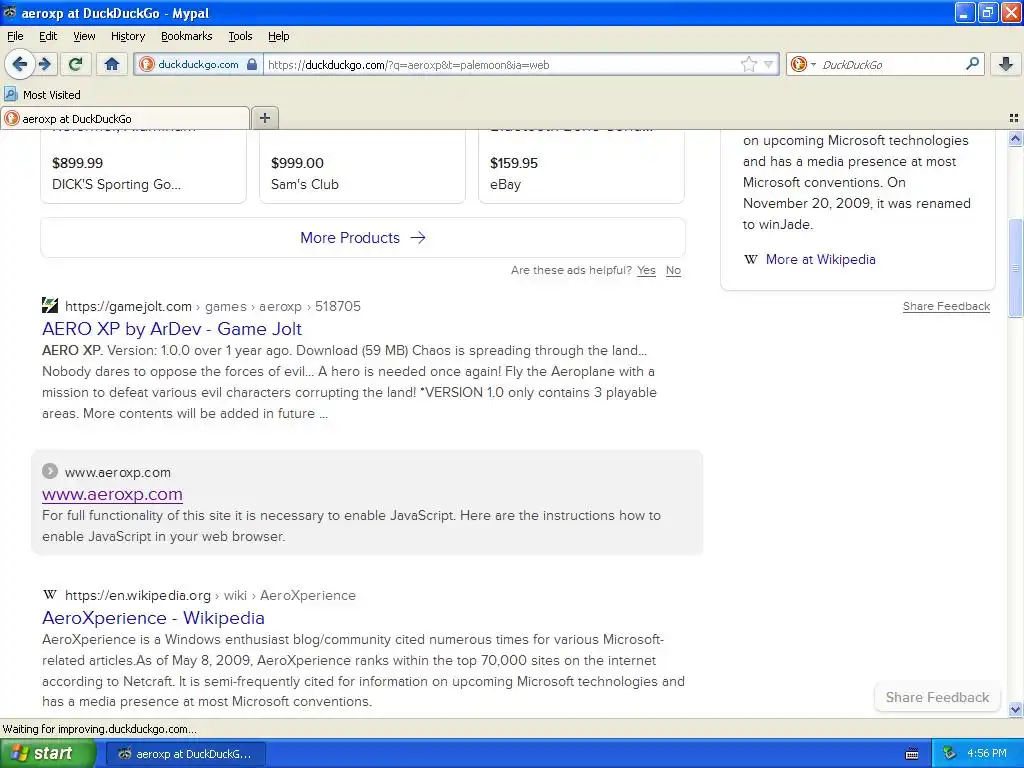Open More at Wikipedia link
This screenshot has height=768, width=1024.
click(x=820, y=259)
